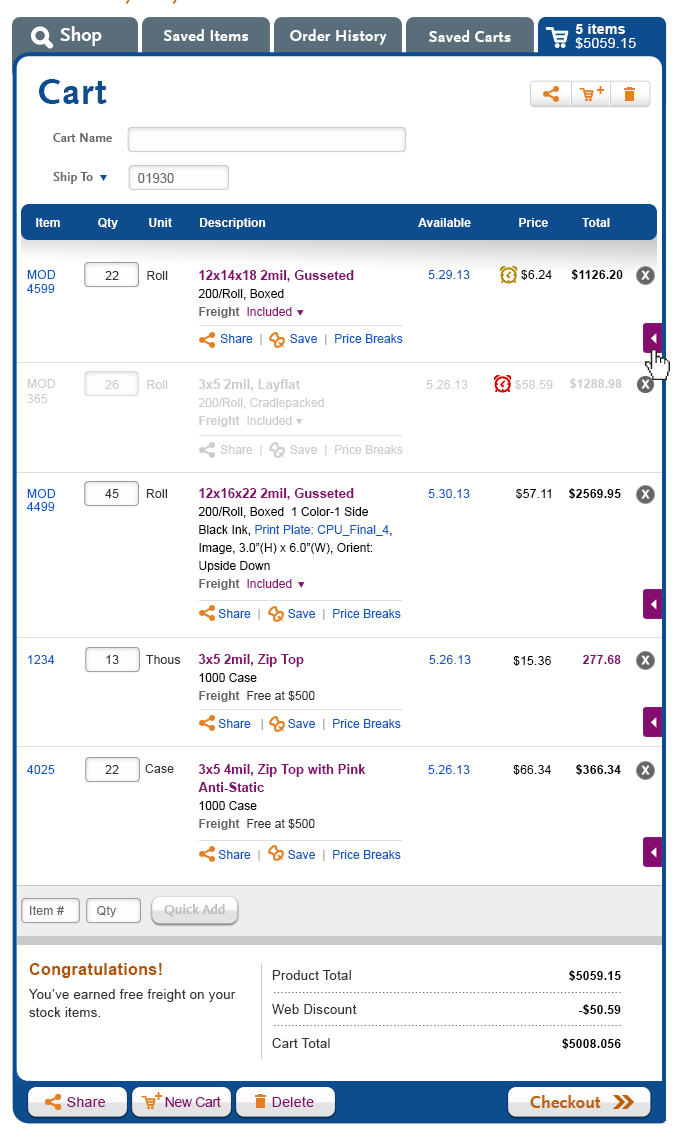
Task: View Price Breaks for 3x5 2mil Zip Top
Action: (x=366, y=724)
